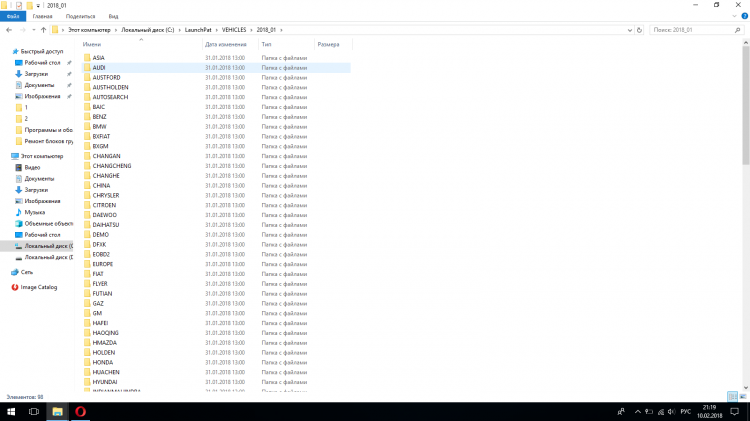Image resolution: width=750 pixels, height=421 pixels.
Task: Click the Refresh button beside address bar
Action: [x=641, y=30]
